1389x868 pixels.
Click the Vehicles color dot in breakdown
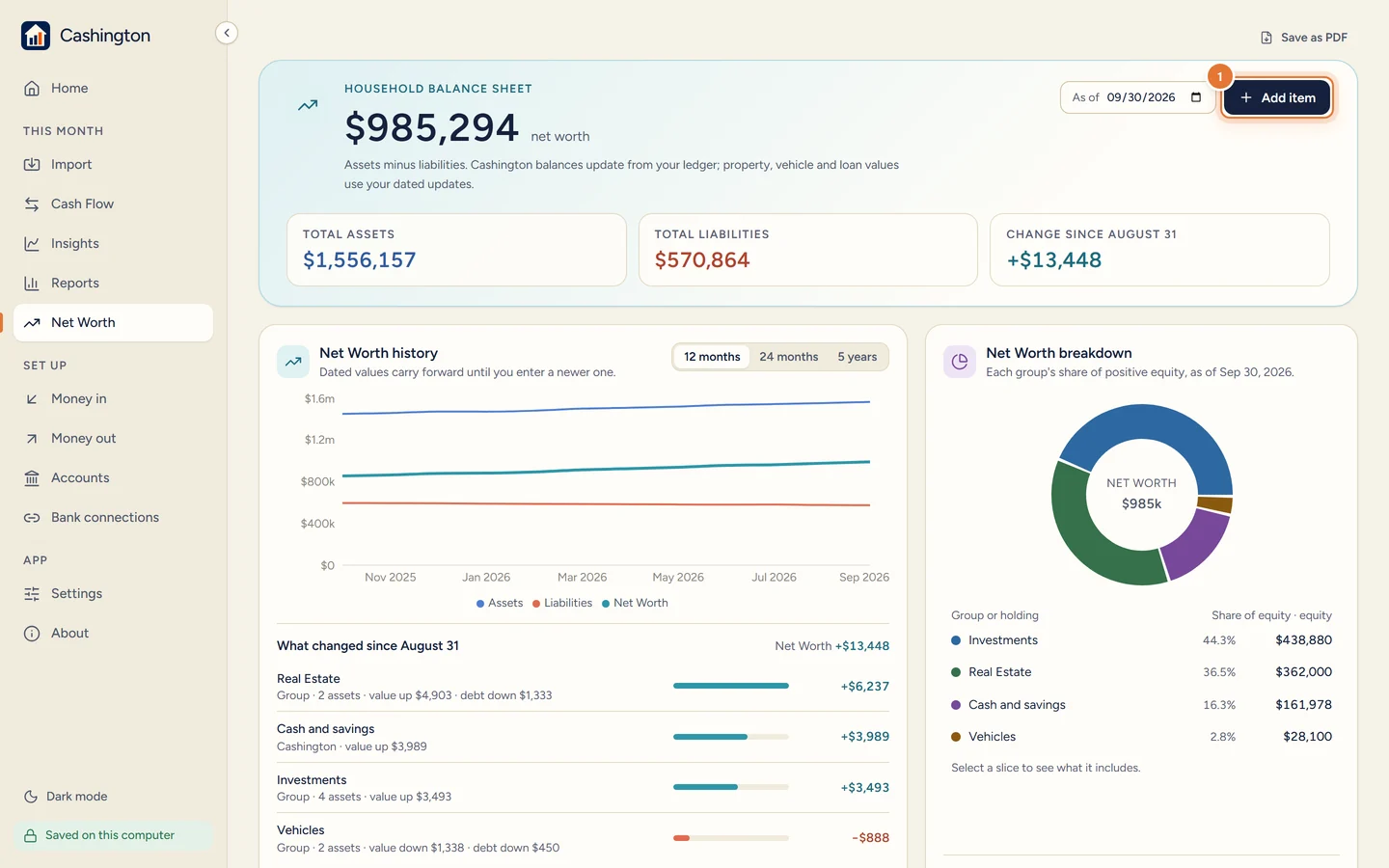(x=956, y=737)
